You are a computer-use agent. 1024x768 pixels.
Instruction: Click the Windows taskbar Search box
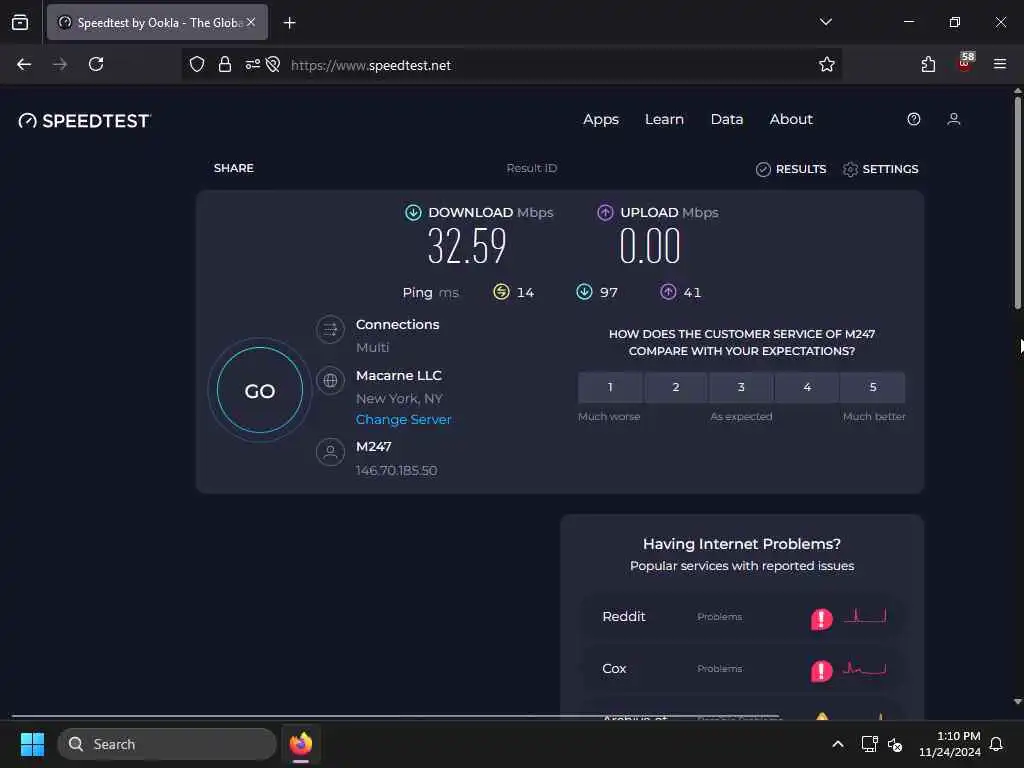pos(167,744)
